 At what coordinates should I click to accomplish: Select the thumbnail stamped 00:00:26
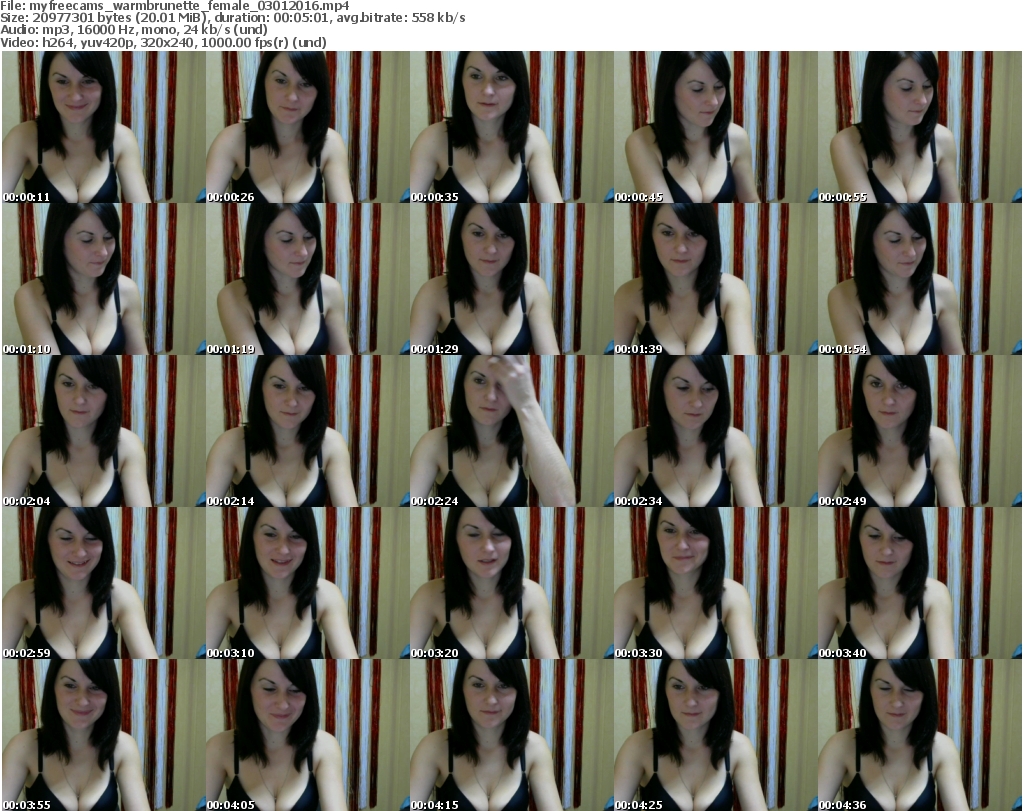(308, 127)
